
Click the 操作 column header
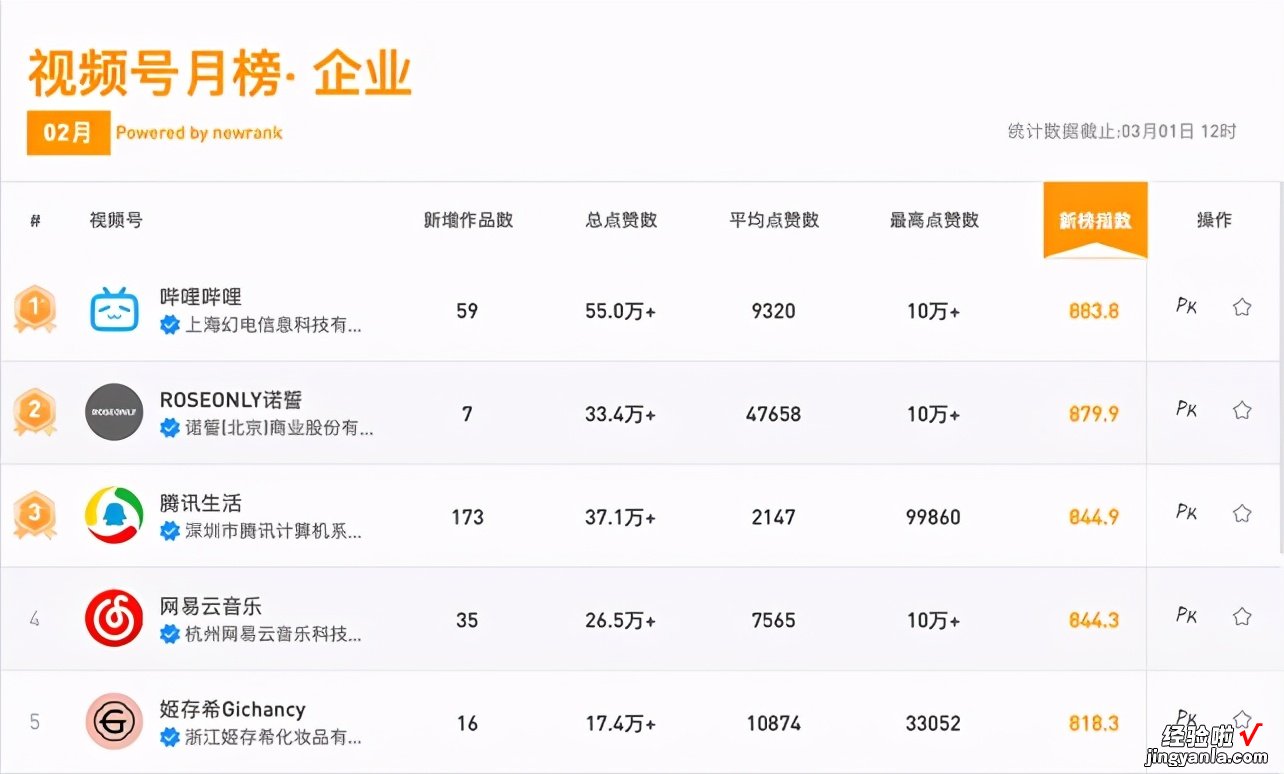coord(1214,220)
